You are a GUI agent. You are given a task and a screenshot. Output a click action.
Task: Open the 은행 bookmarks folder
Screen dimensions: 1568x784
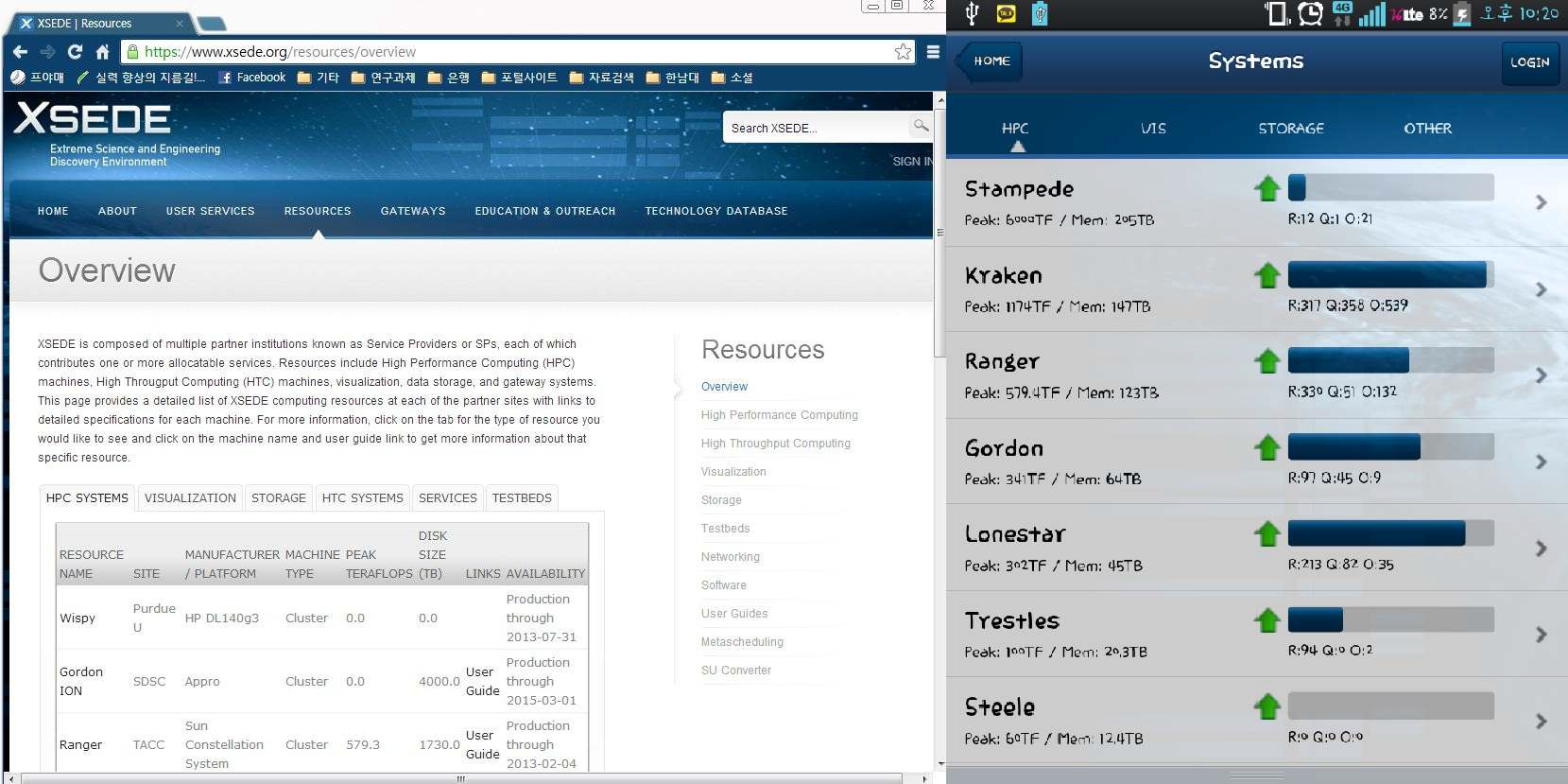[x=448, y=78]
